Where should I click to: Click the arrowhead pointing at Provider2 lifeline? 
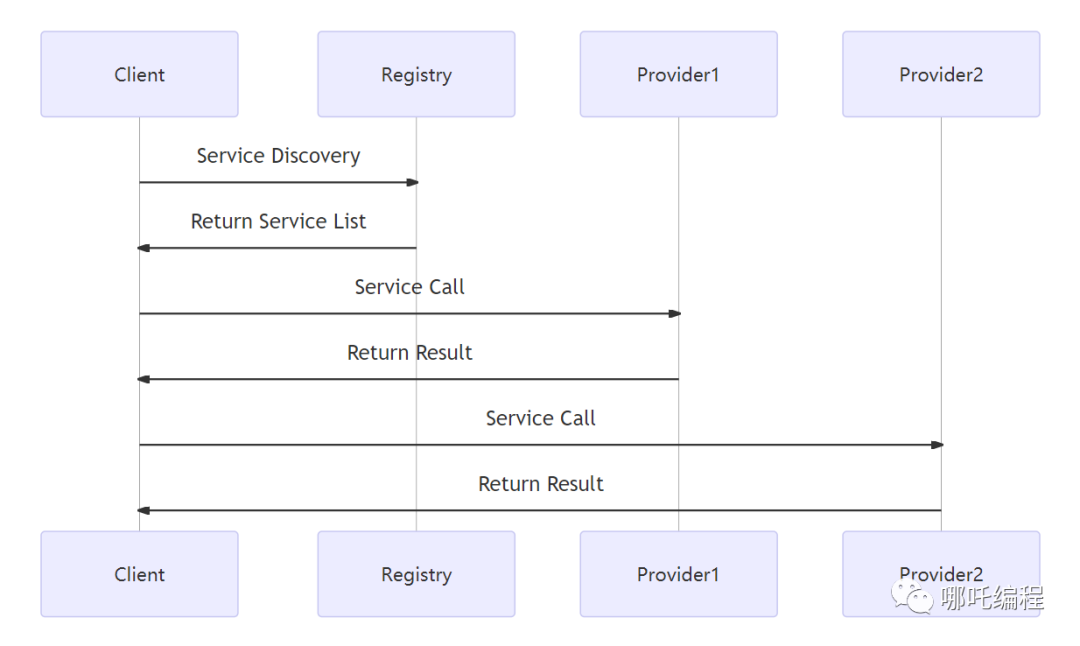pyautogui.click(x=937, y=445)
